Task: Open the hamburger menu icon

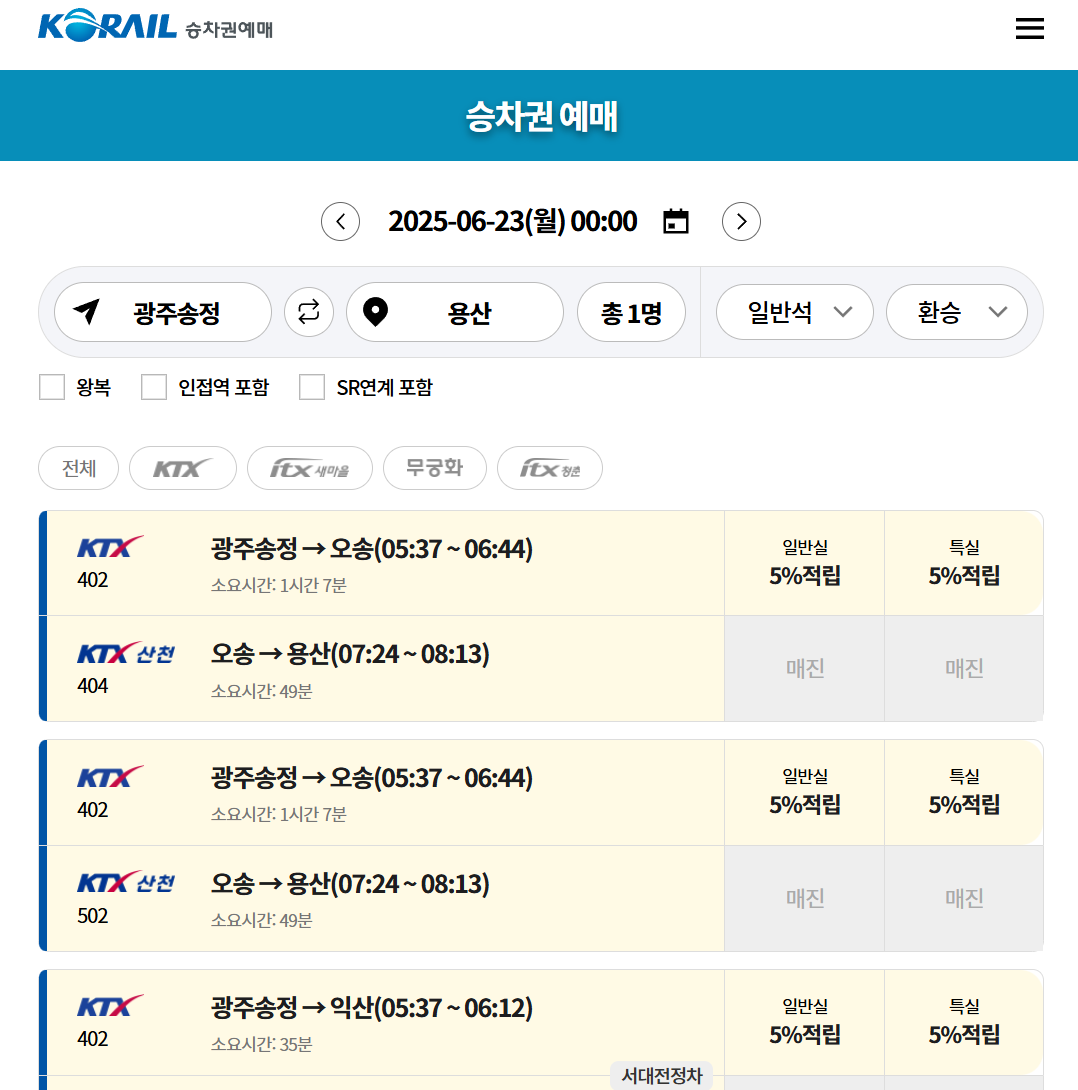Action: [1029, 29]
